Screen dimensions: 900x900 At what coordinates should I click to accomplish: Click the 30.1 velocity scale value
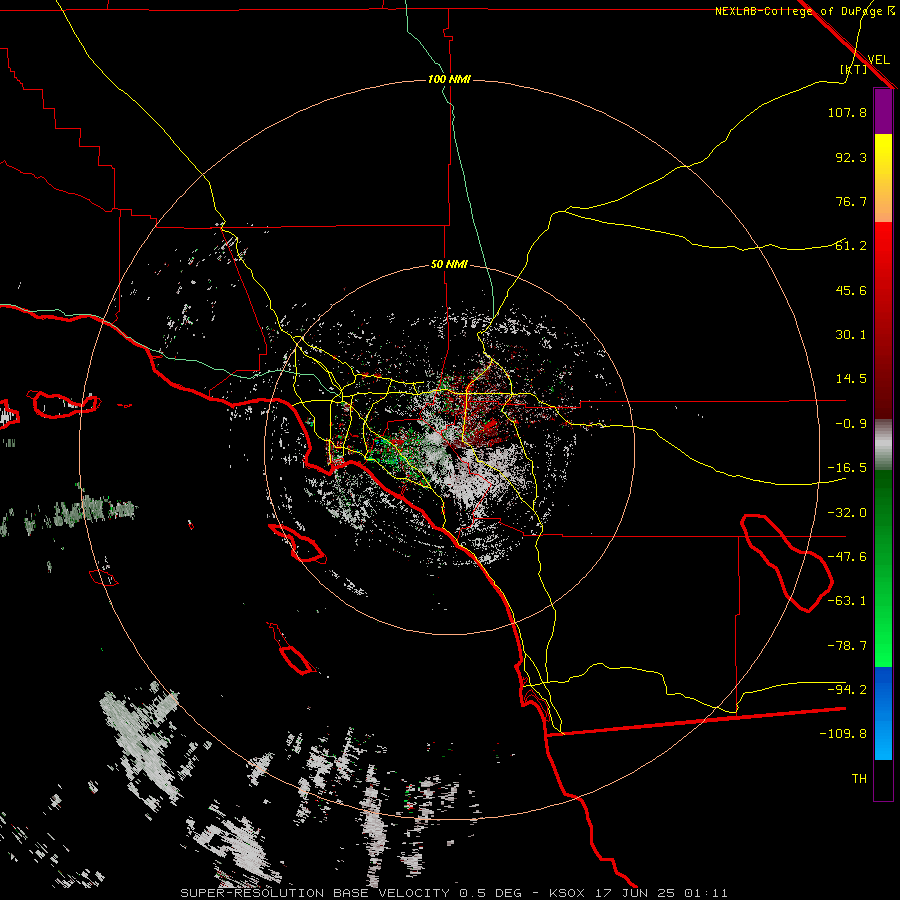click(x=851, y=335)
